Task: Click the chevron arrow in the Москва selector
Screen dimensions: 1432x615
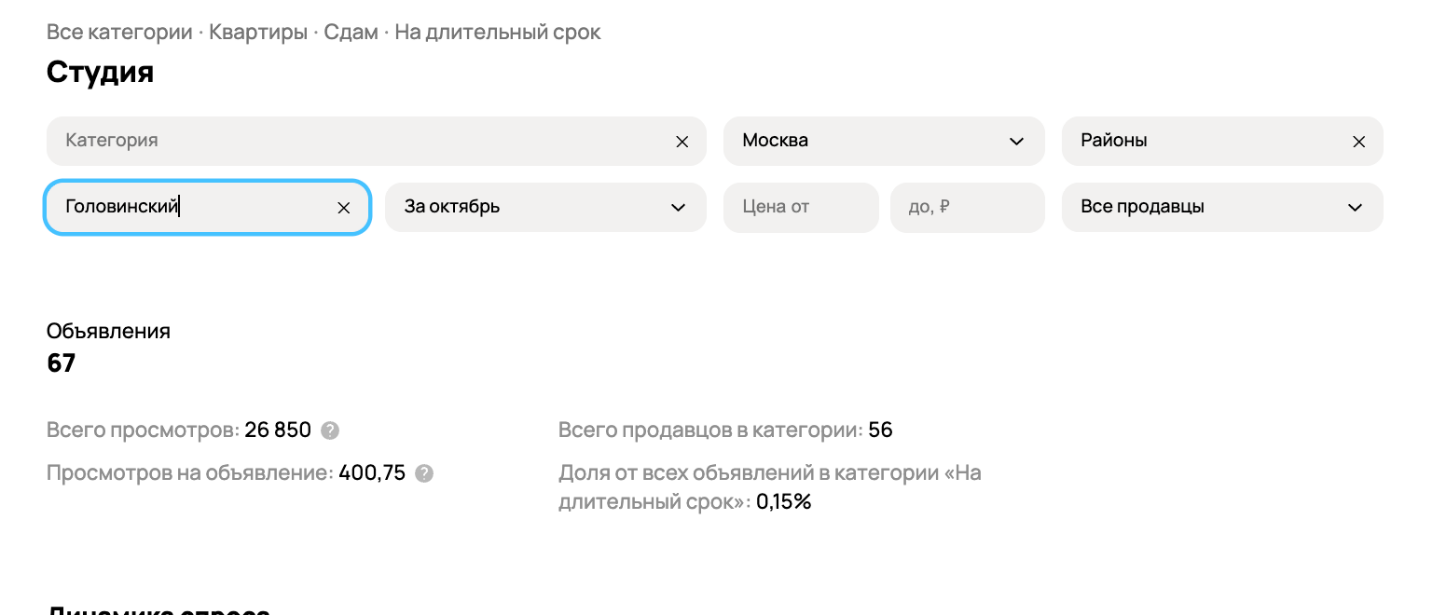Action: click(1016, 142)
